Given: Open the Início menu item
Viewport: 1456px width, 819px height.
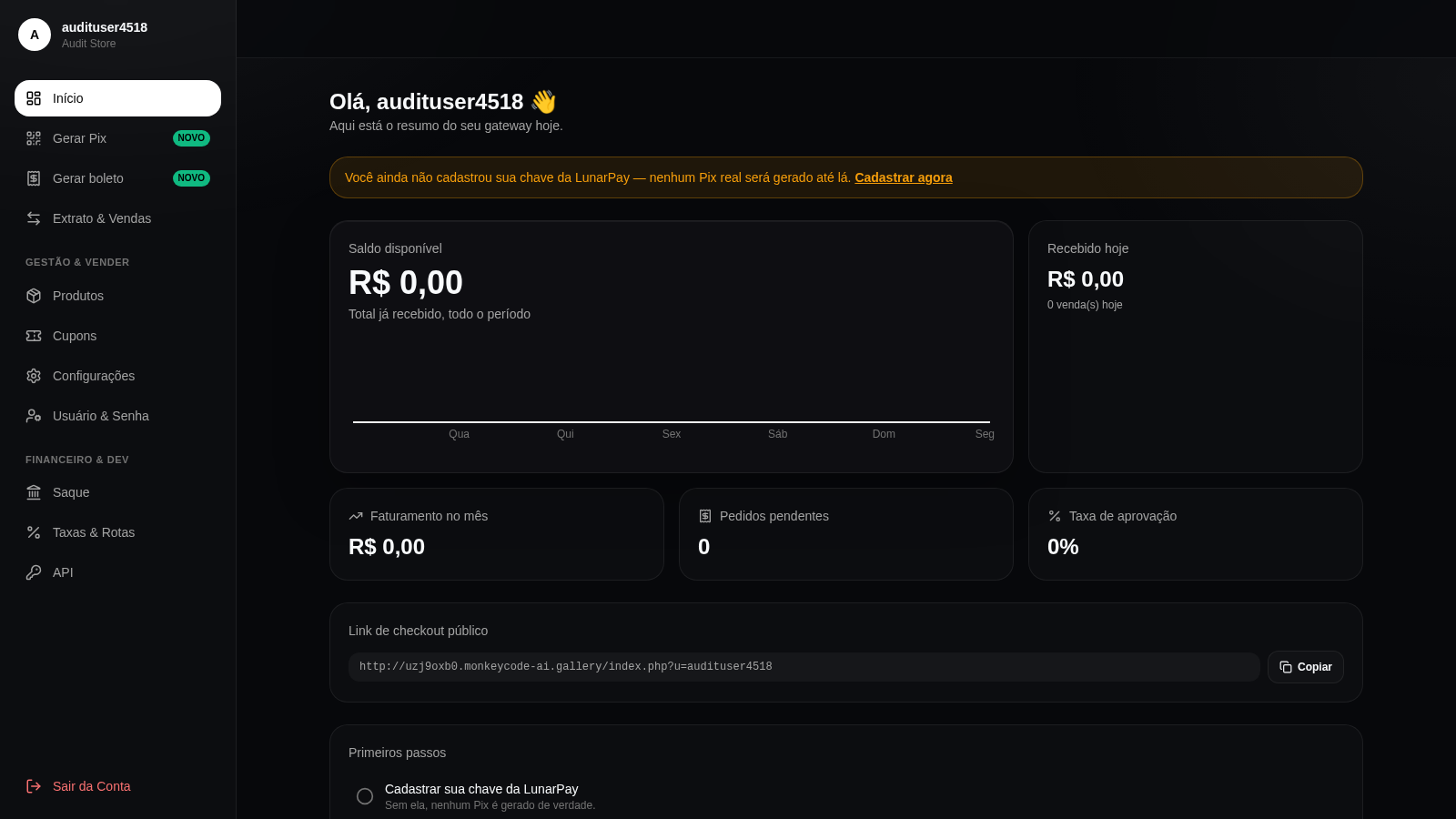Looking at the screenshot, I should click(x=117, y=98).
